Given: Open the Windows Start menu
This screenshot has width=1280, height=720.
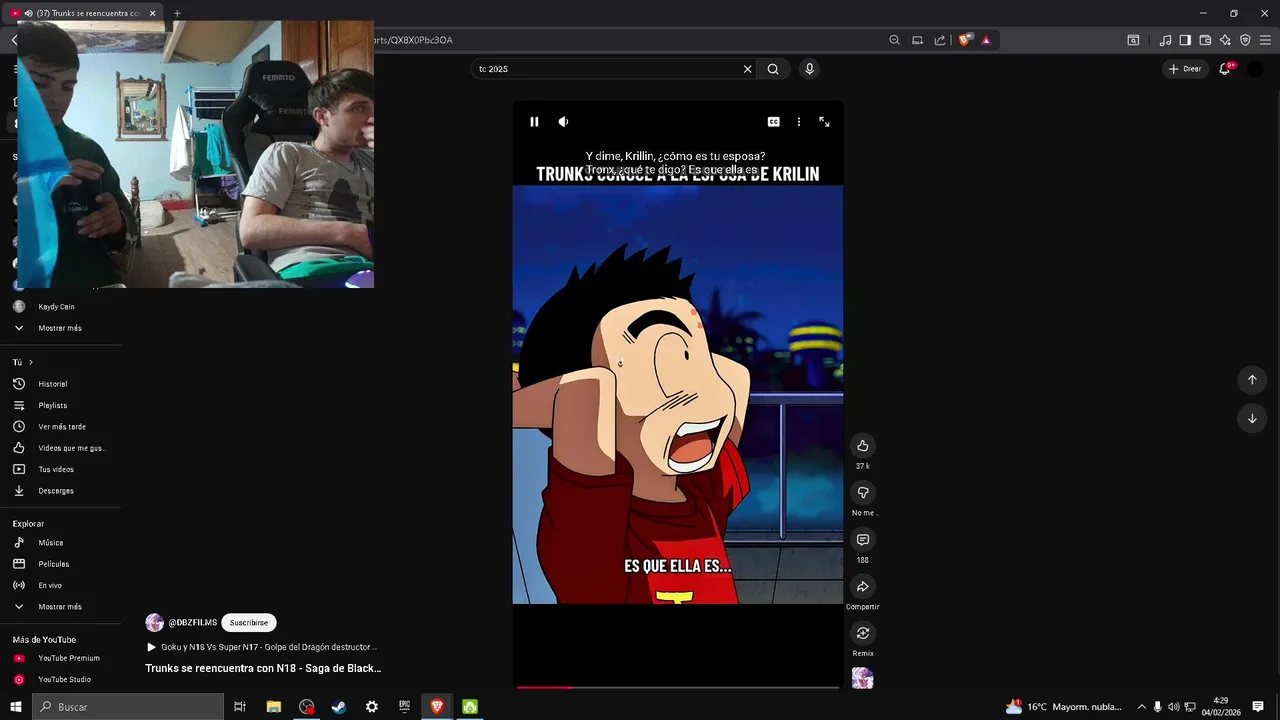Looking at the screenshot, I should (15, 707).
